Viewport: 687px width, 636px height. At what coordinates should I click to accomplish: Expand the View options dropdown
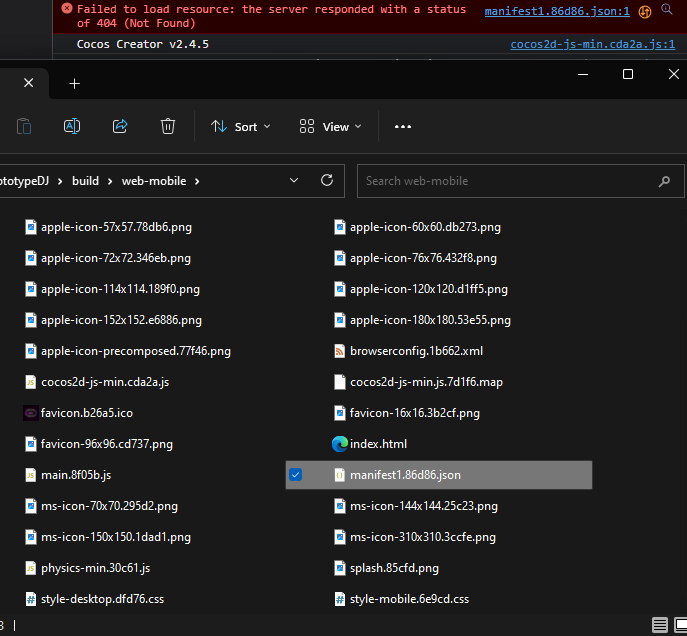coord(330,127)
